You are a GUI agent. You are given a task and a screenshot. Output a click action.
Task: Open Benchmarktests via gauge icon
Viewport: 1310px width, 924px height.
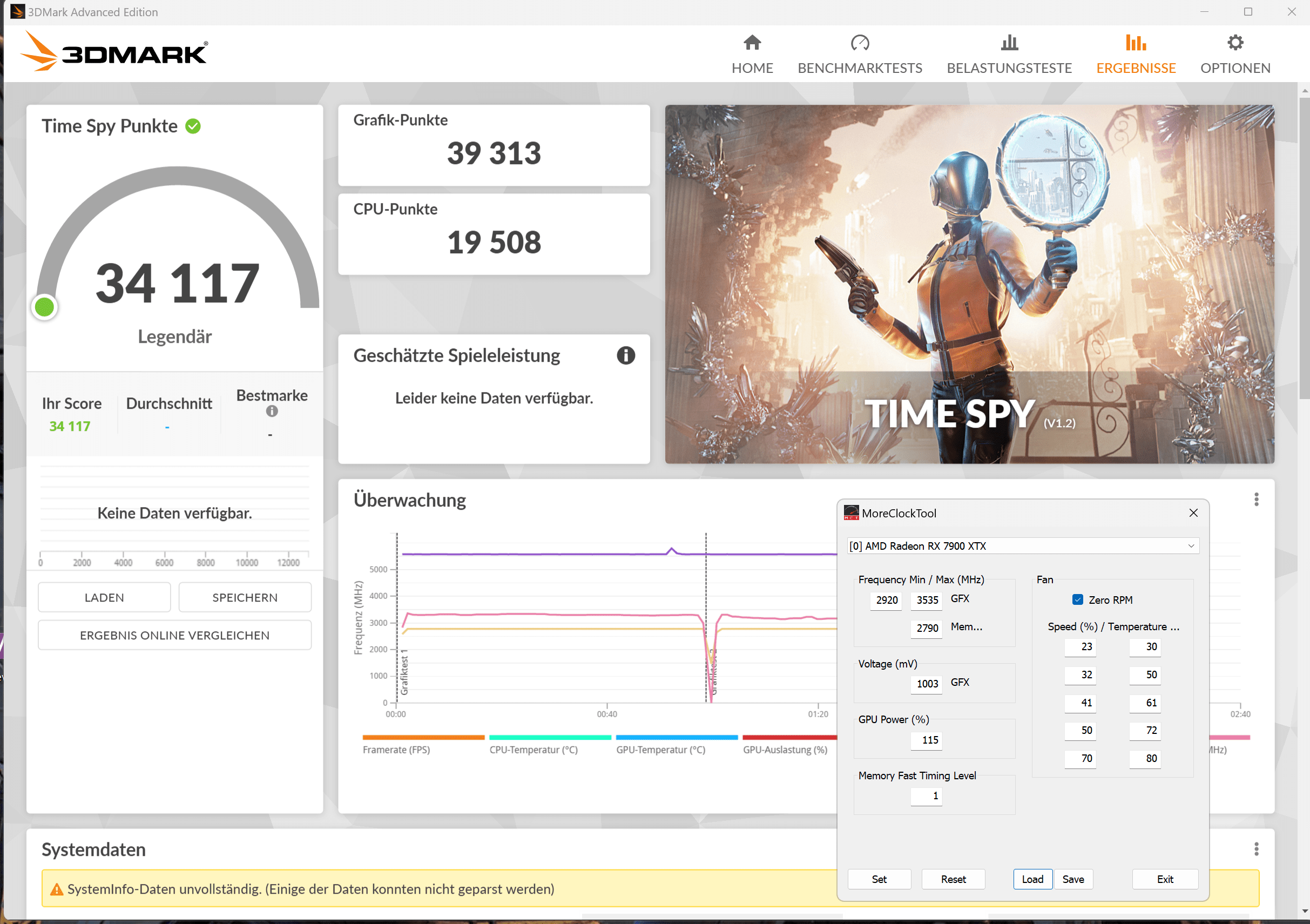click(859, 43)
